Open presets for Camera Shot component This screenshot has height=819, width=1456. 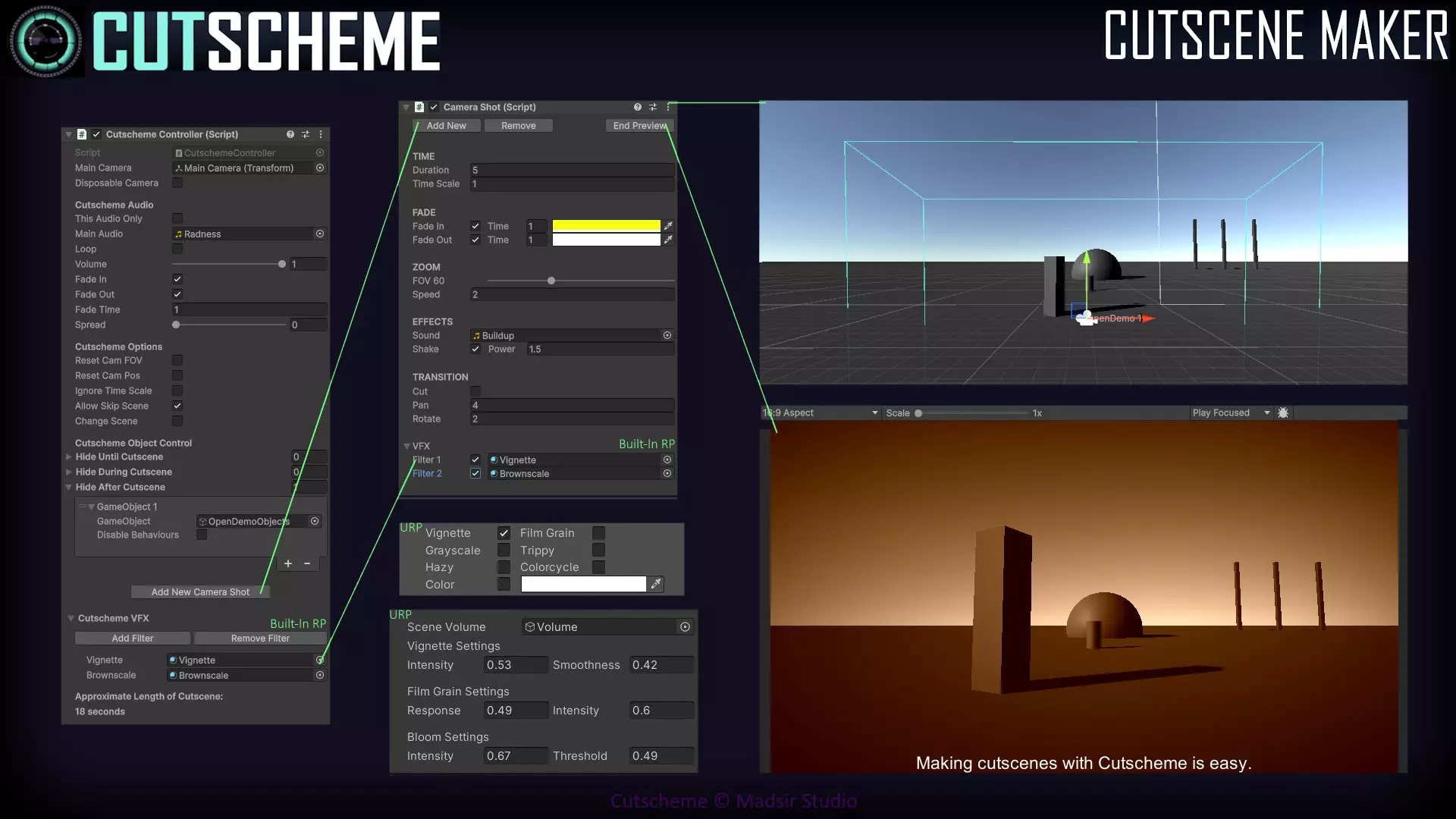(653, 107)
